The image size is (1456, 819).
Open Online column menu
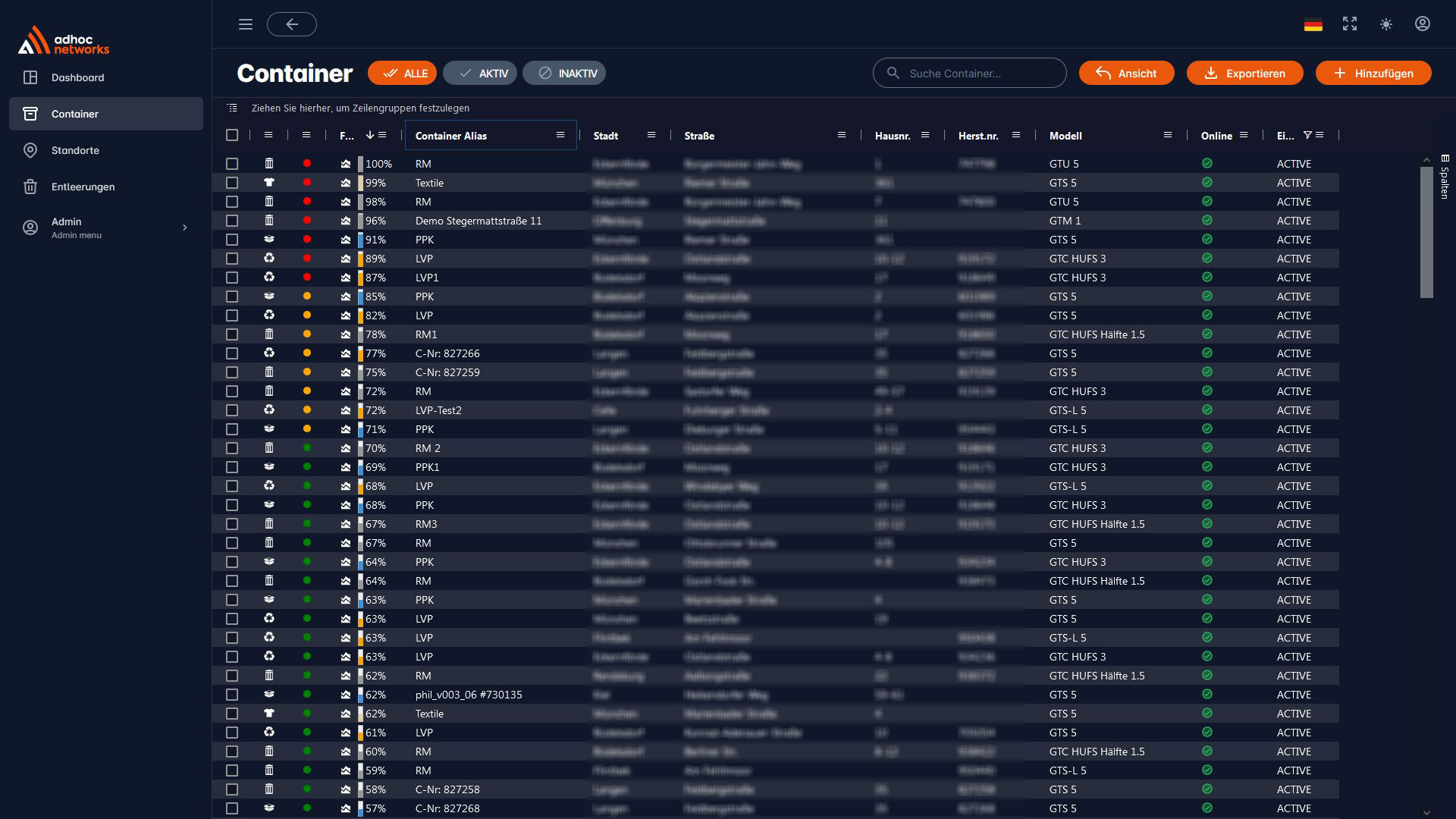click(1244, 135)
